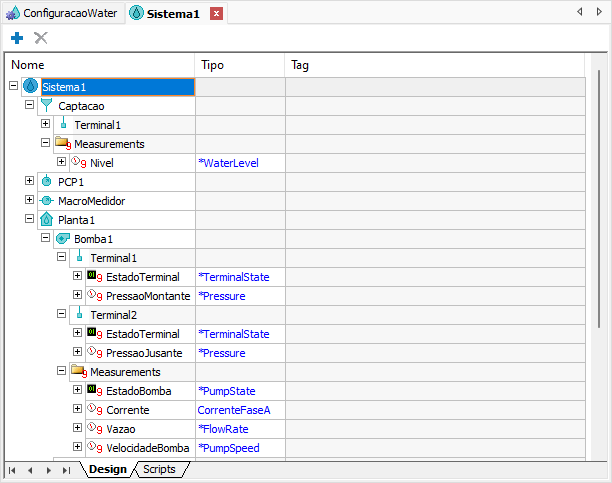Click the Planta1 house icon

pos(46,220)
